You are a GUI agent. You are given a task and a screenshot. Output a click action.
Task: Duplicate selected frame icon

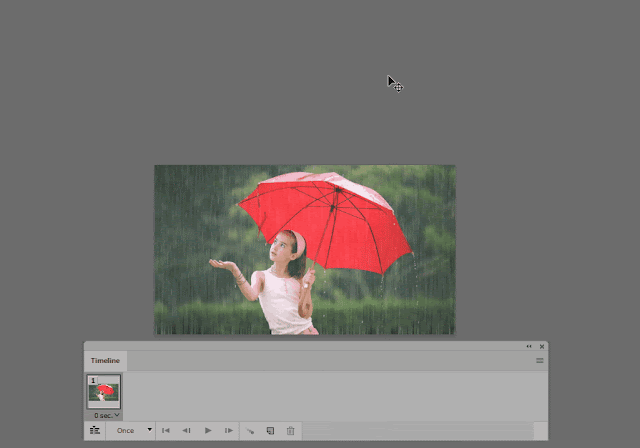click(x=270, y=431)
